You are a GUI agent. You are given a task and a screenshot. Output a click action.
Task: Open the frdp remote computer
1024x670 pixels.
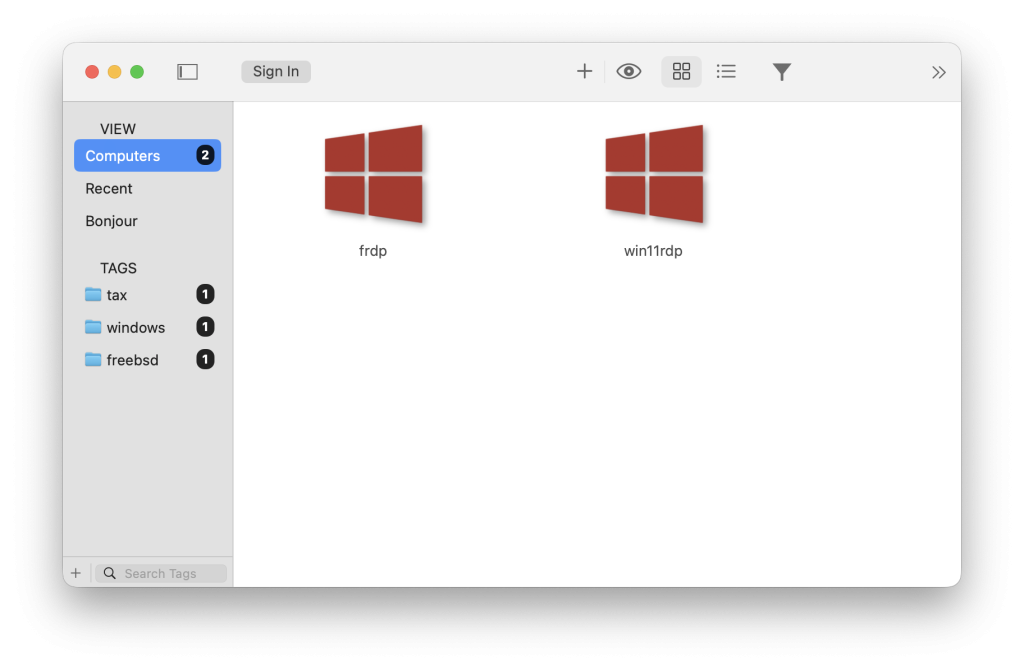point(372,175)
